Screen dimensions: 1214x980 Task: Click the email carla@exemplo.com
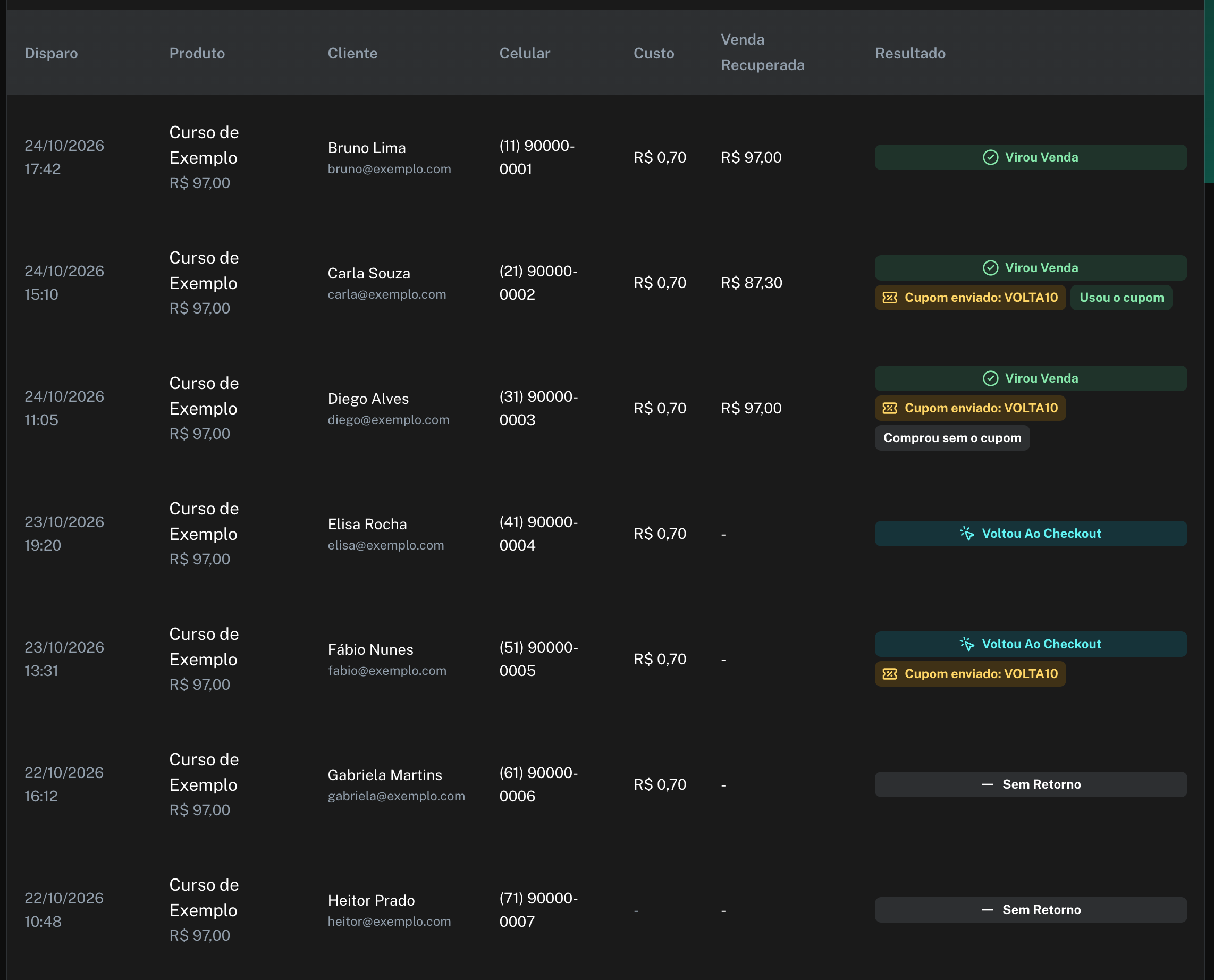pyautogui.click(x=387, y=294)
